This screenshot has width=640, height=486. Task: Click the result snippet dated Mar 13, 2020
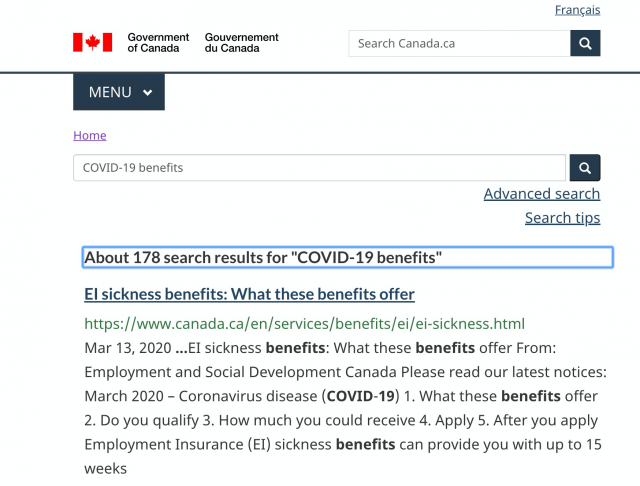coord(345,408)
